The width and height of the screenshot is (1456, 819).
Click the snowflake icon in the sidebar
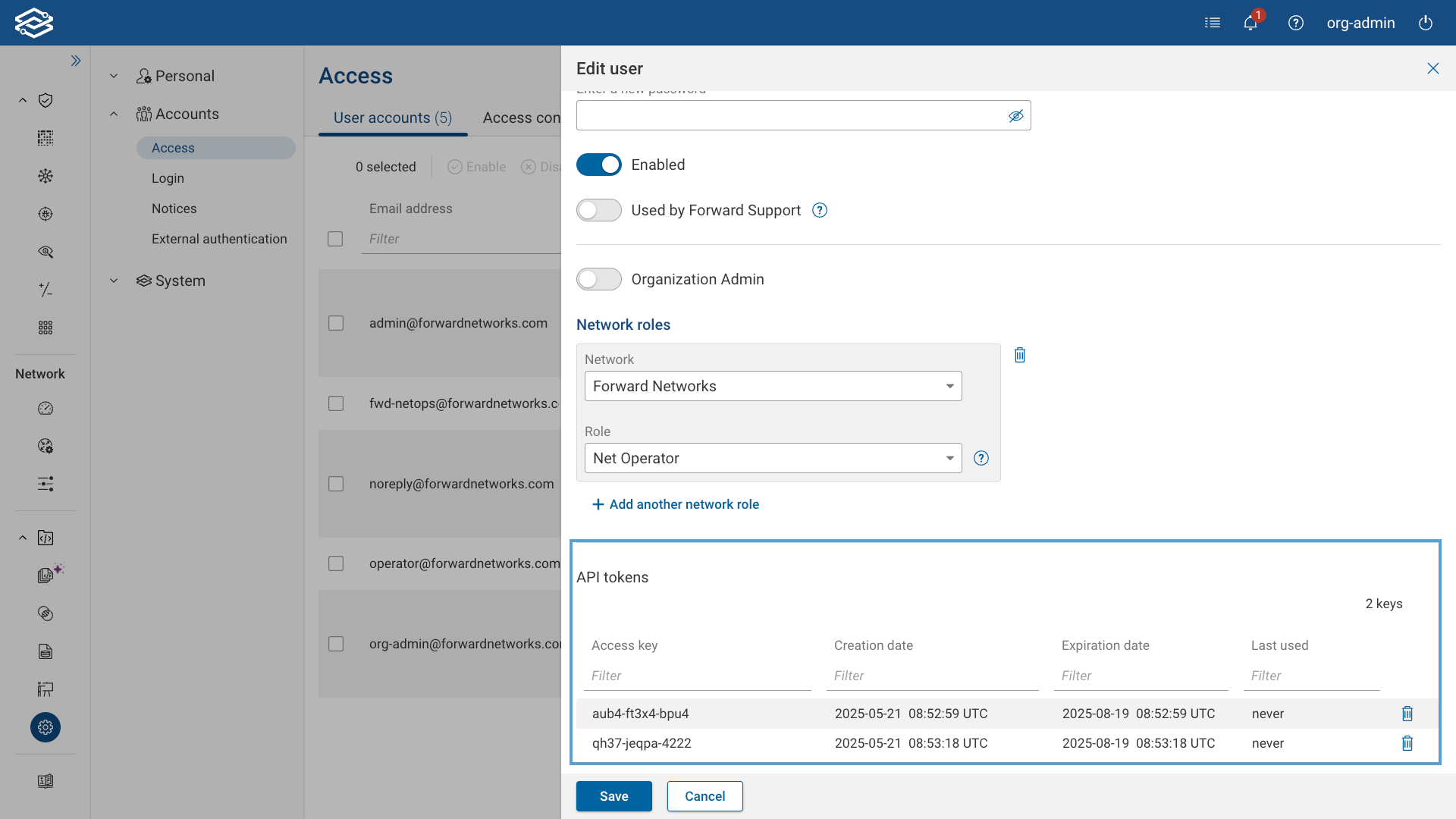45,176
